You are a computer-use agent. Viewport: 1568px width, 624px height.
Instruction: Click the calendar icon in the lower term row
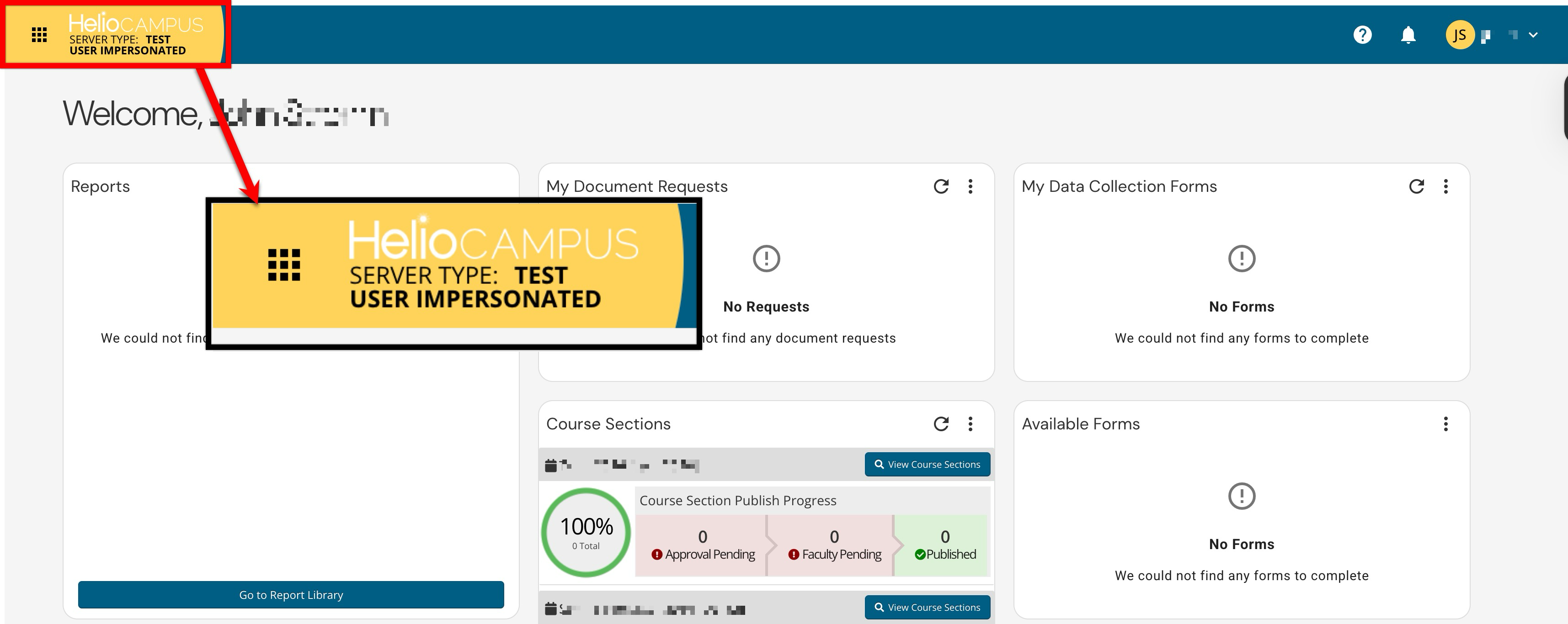(x=551, y=608)
